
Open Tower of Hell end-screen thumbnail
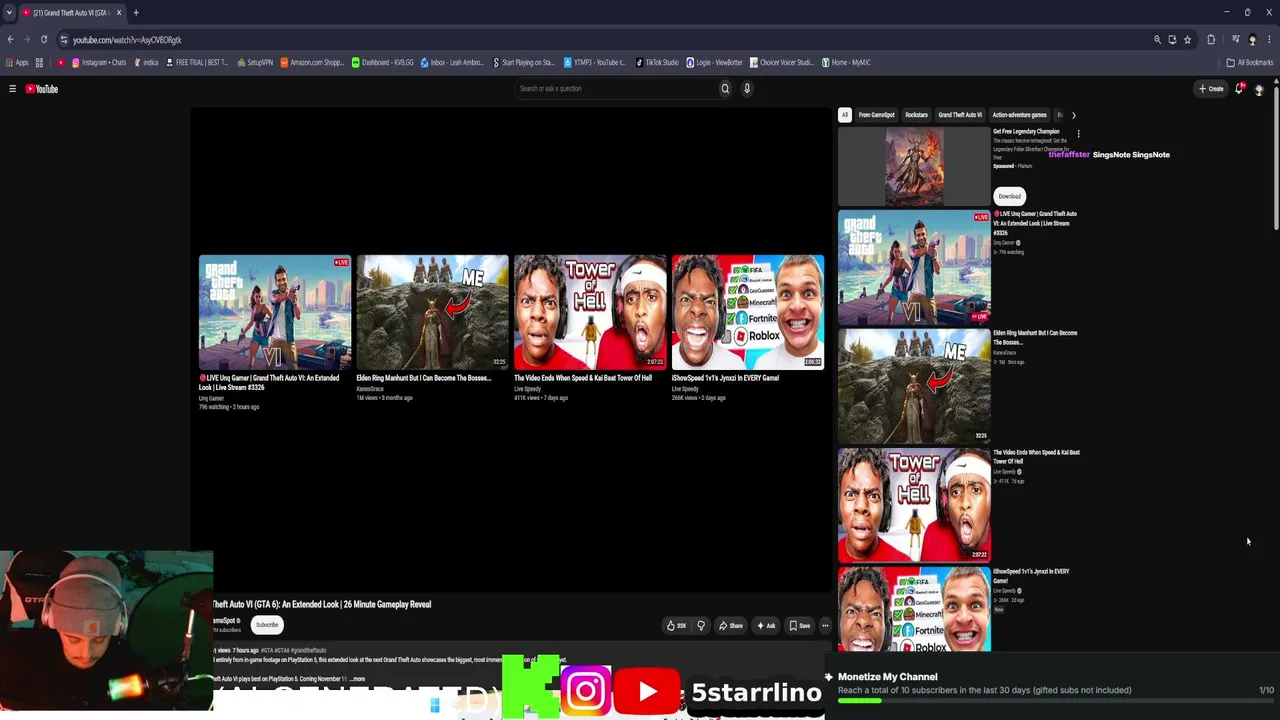tap(590, 312)
